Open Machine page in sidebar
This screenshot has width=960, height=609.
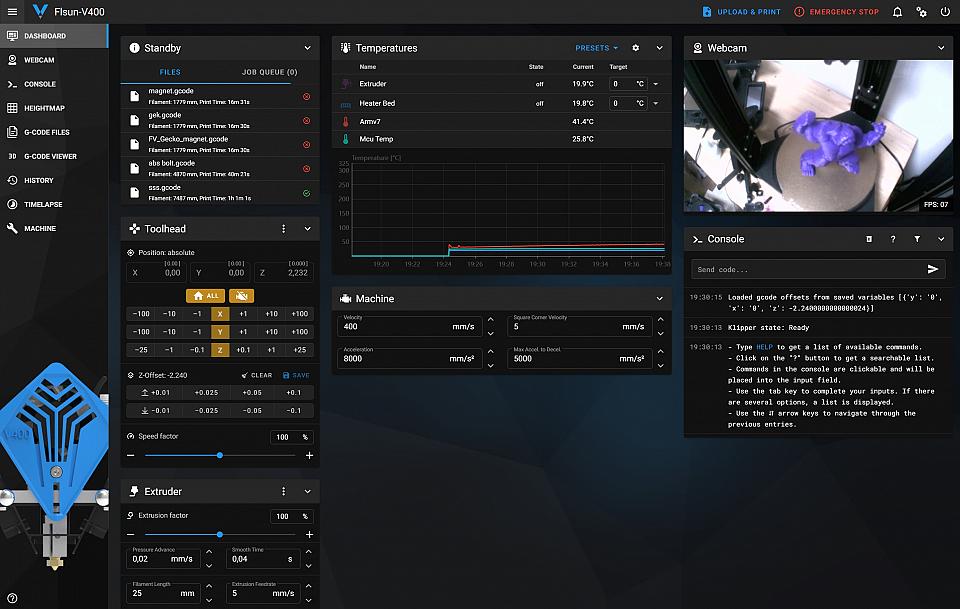pyautogui.click(x=54, y=229)
